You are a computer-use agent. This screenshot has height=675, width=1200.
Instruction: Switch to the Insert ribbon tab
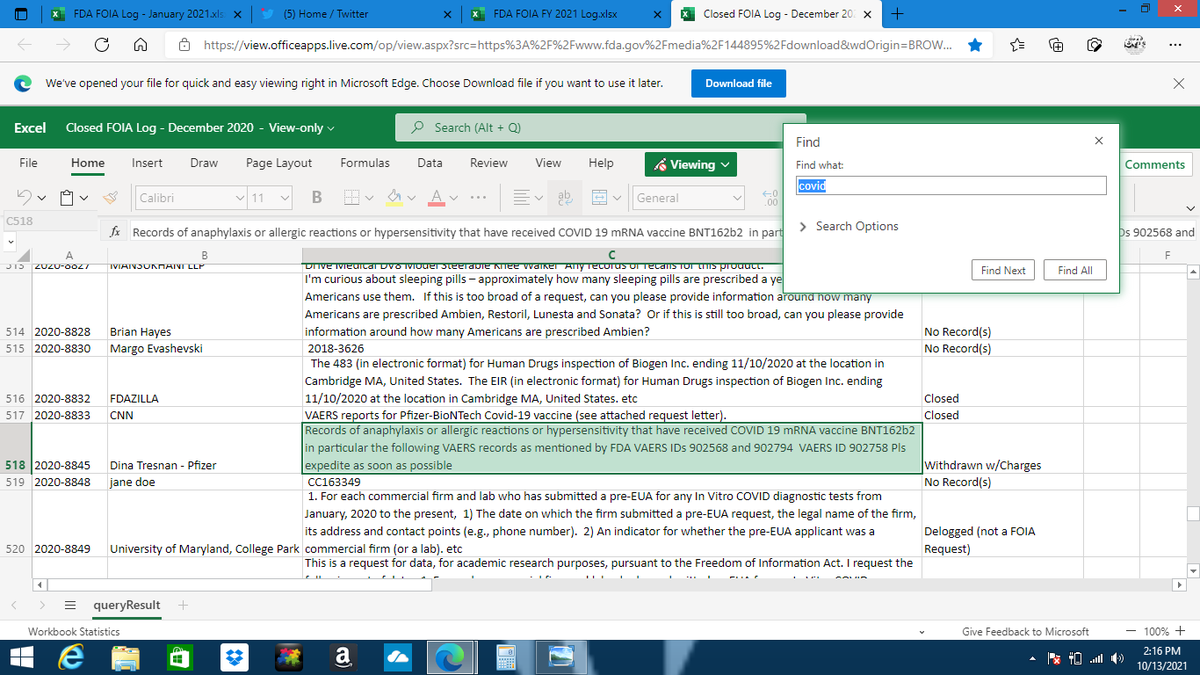[x=147, y=163]
